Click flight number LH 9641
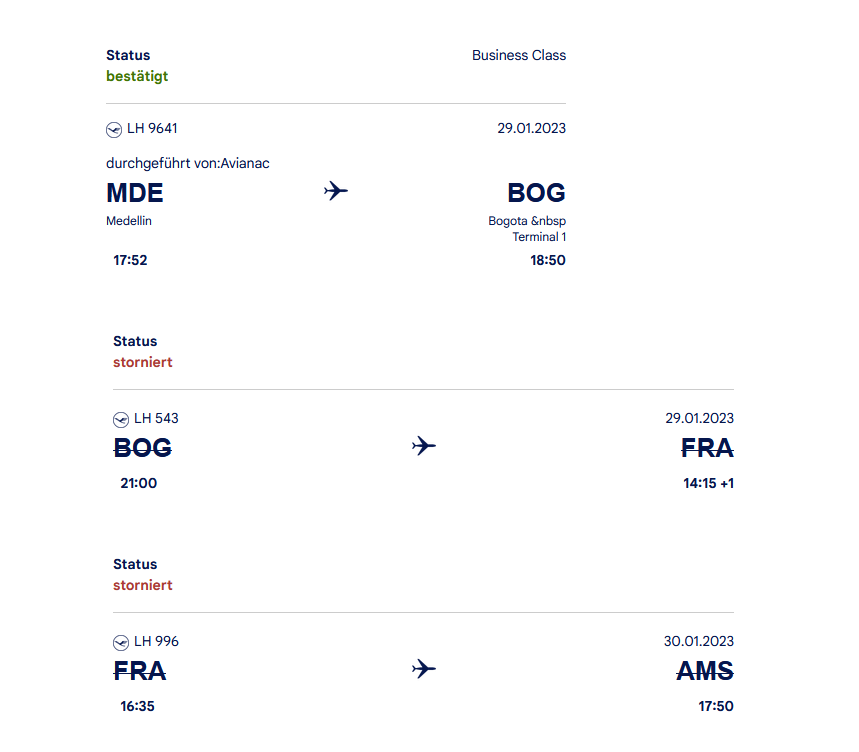 click(152, 128)
